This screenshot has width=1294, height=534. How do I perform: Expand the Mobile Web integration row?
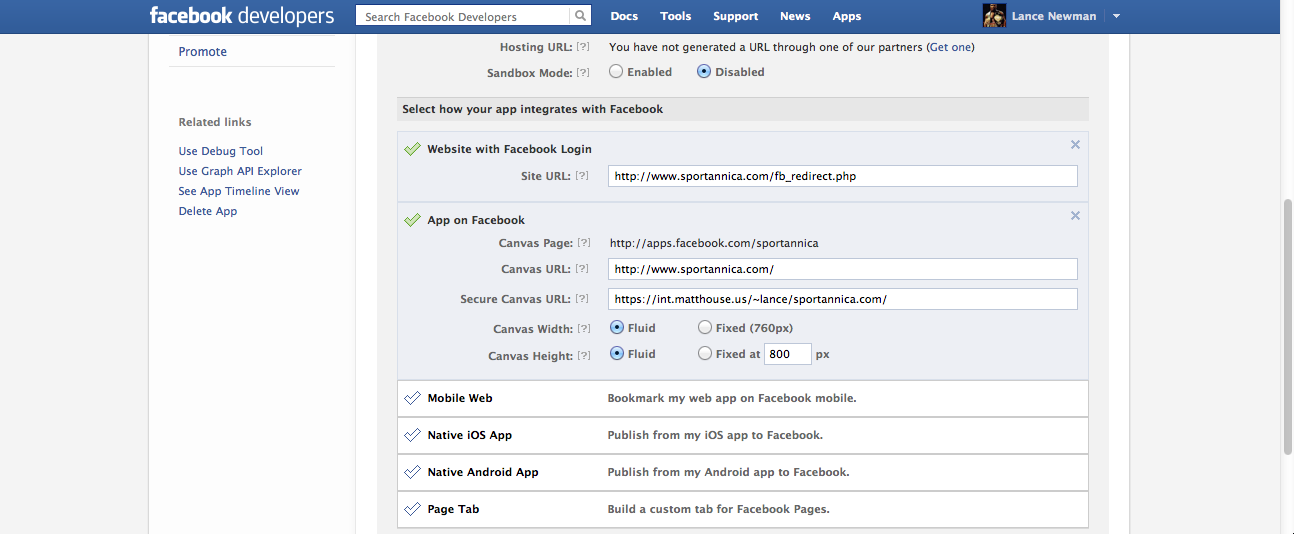click(x=742, y=398)
